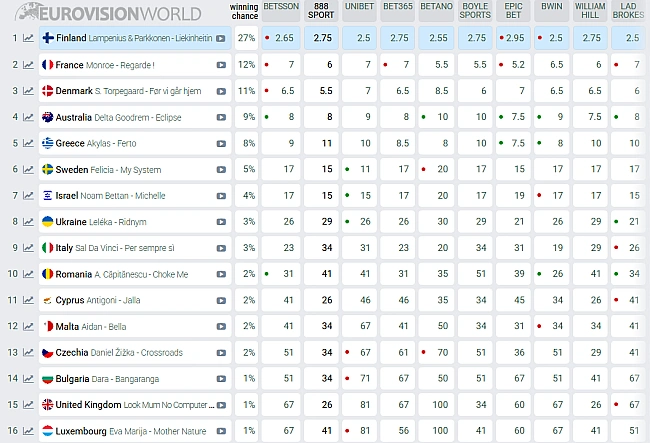The image size is (650, 443).
Task: Play the video for Sweden's My System
Action: pyautogui.click(x=221, y=170)
